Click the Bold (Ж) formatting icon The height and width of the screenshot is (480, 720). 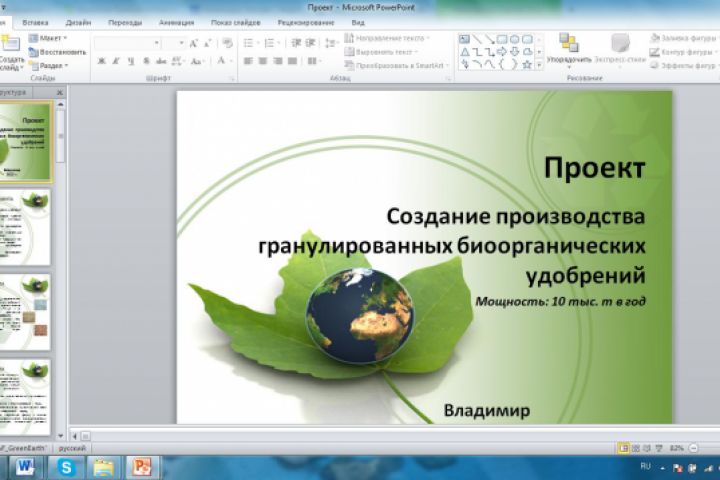(101, 61)
